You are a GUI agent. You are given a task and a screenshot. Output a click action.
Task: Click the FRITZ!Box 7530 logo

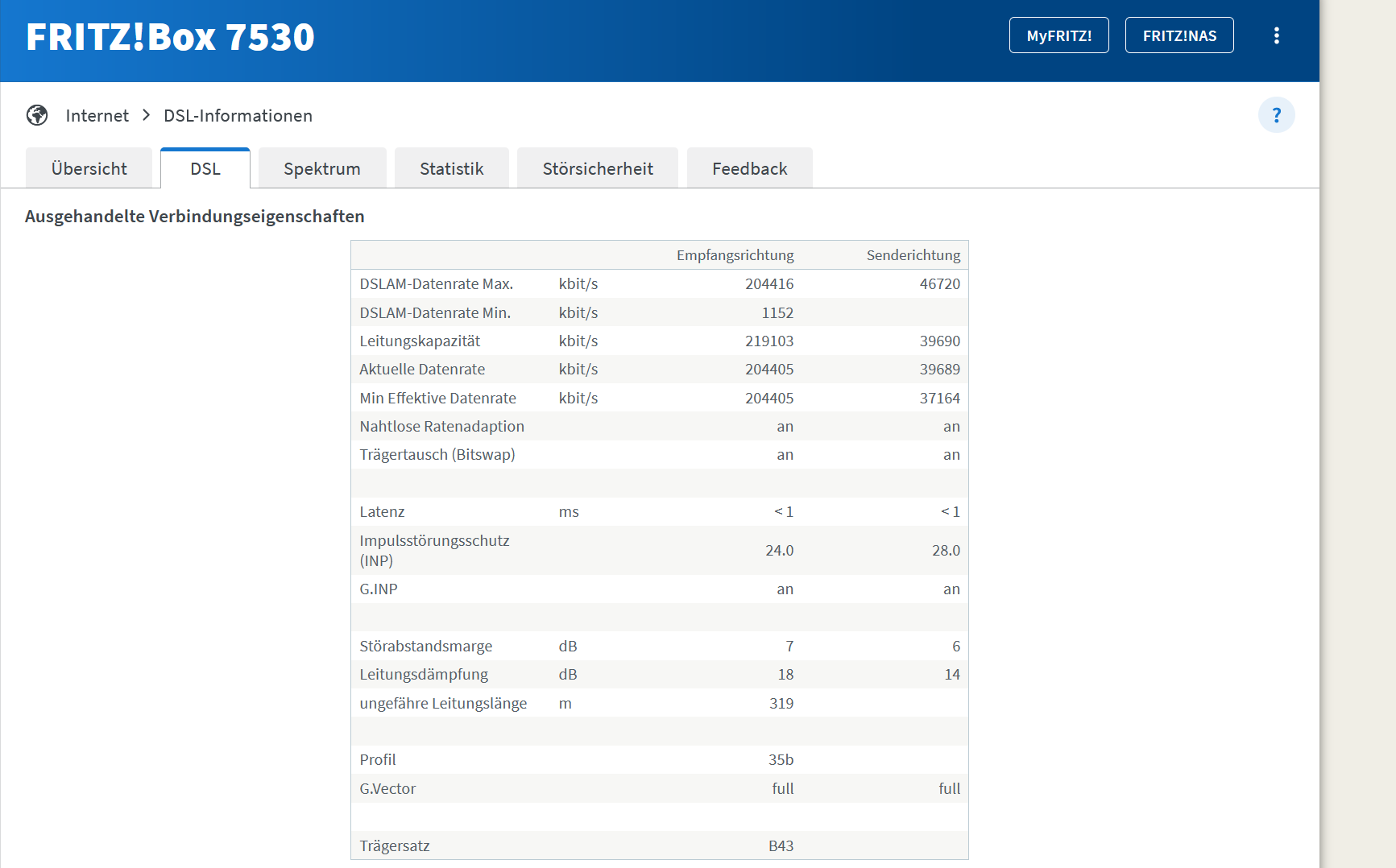(x=170, y=37)
